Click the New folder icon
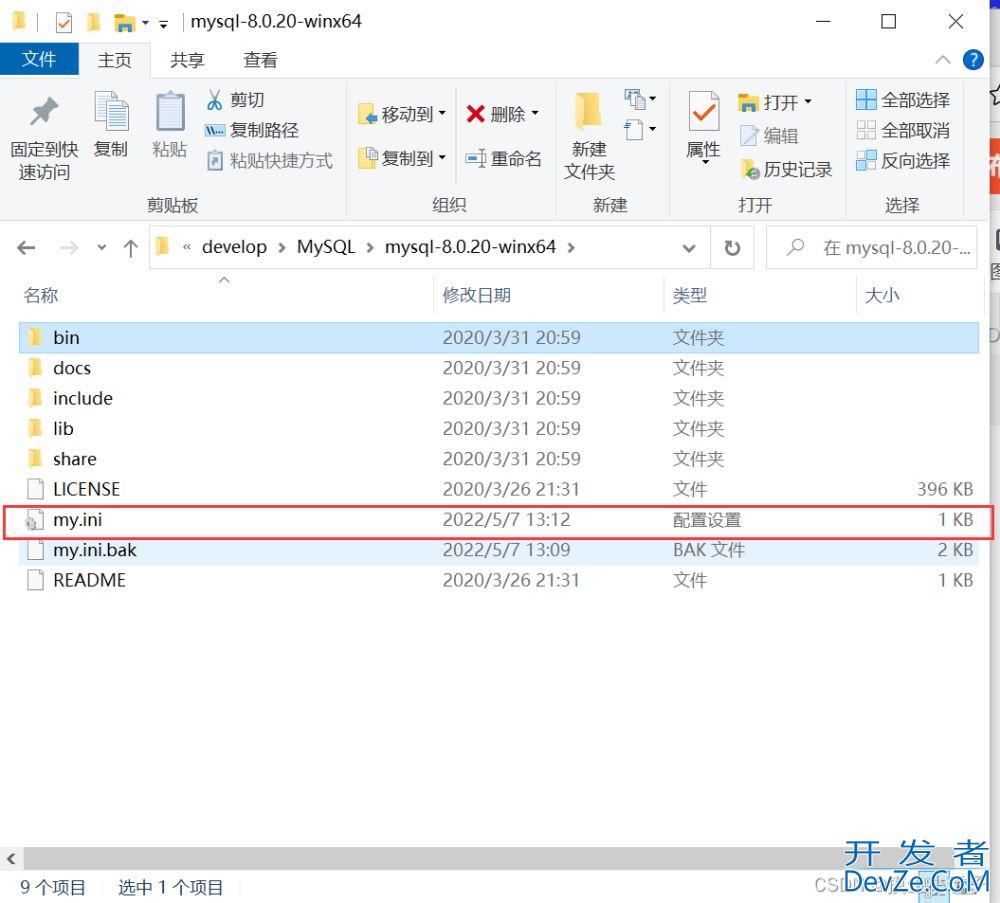The height and width of the screenshot is (903, 1000). [588, 111]
